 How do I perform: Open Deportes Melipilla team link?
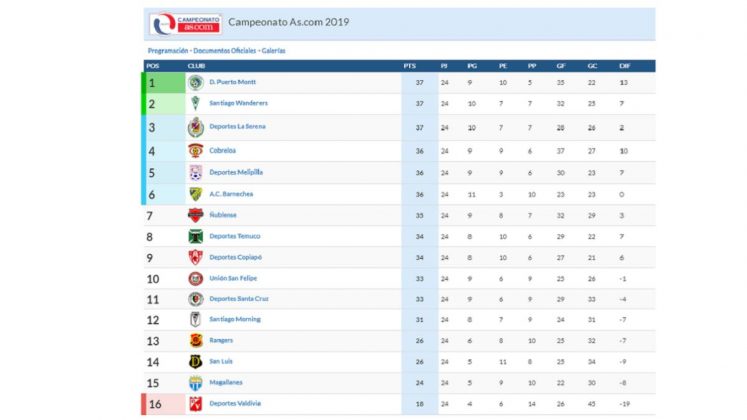[236, 172]
